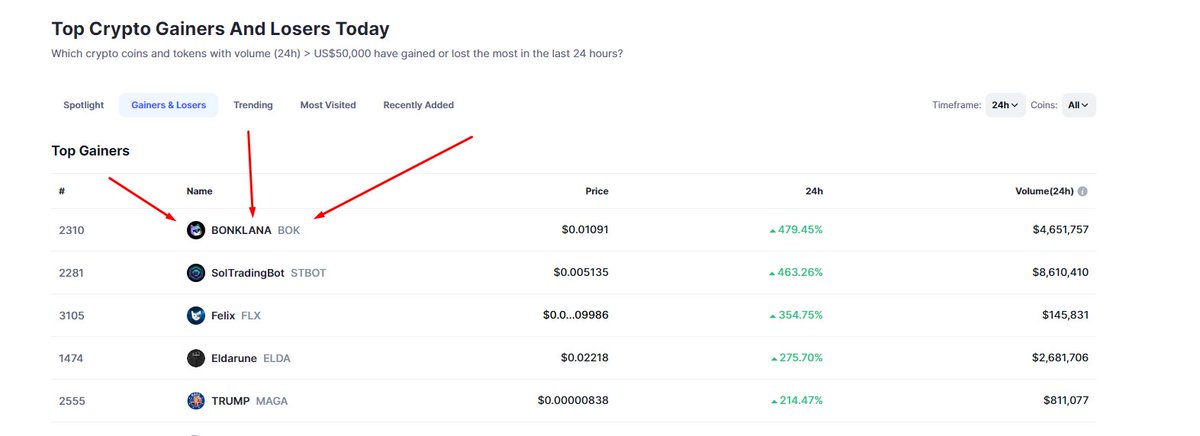Click the 275.70% gain value

797,358
